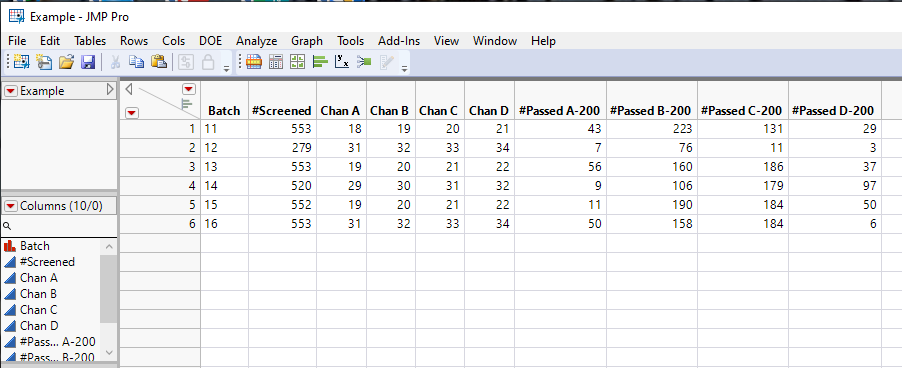Open the Add-Ins menu
The height and width of the screenshot is (368, 902).
click(399, 41)
